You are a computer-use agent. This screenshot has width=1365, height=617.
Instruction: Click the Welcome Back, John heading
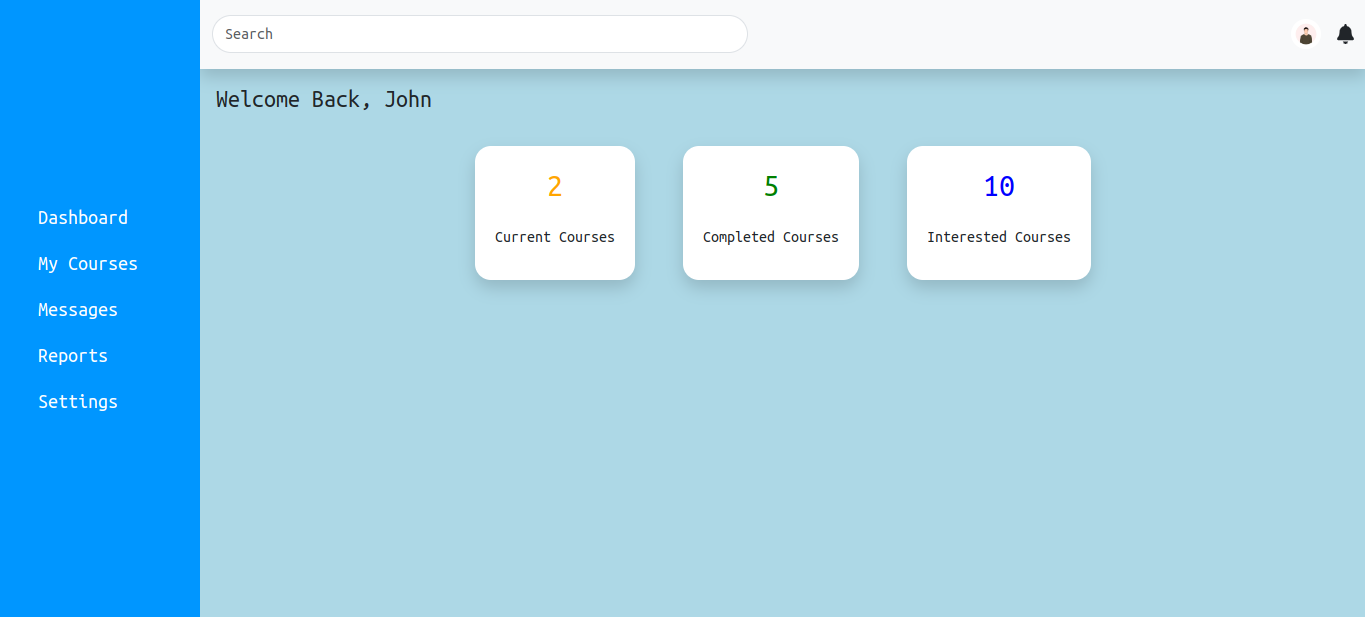coord(323,99)
